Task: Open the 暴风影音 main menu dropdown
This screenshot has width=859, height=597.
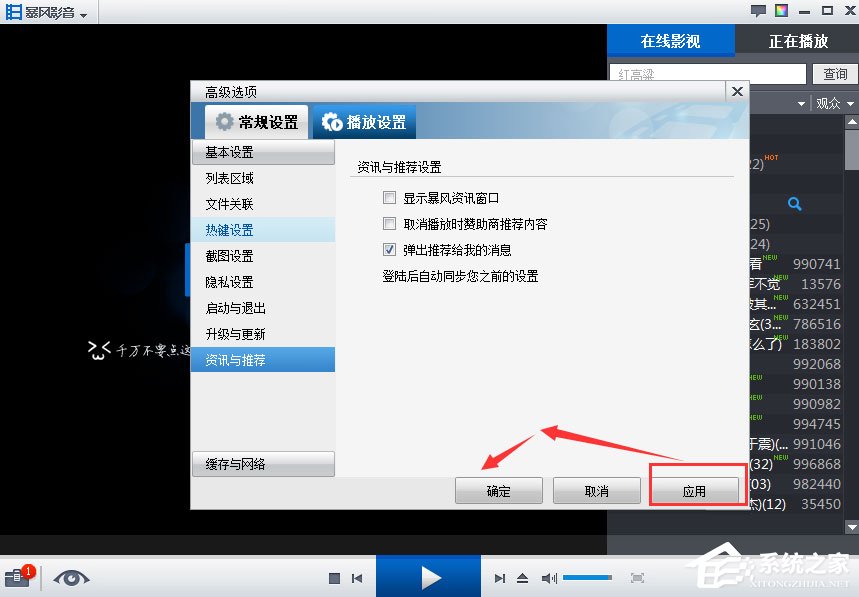Action: pos(47,12)
